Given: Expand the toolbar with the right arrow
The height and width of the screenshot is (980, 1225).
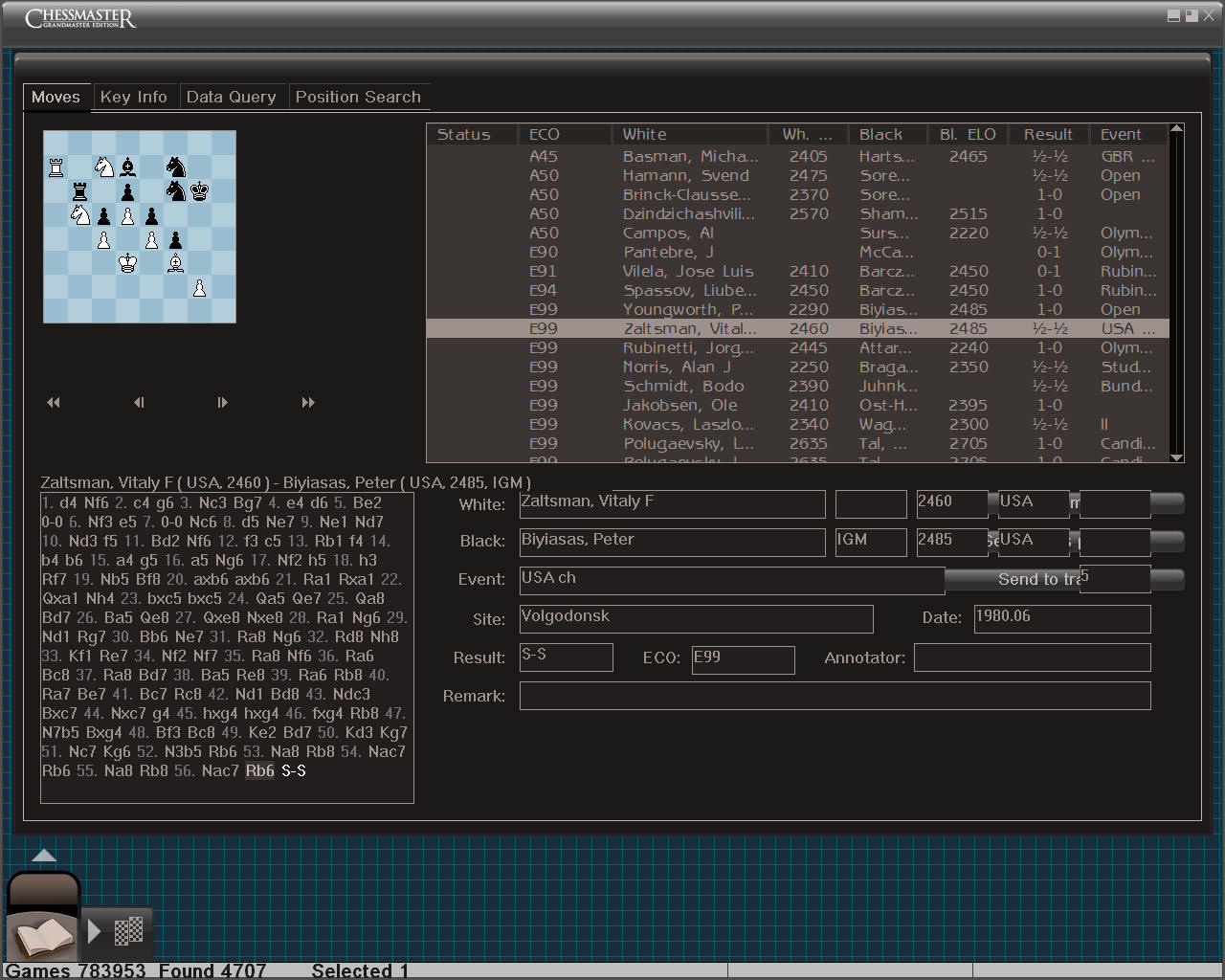Looking at the screenshot, I should (94, 930).
